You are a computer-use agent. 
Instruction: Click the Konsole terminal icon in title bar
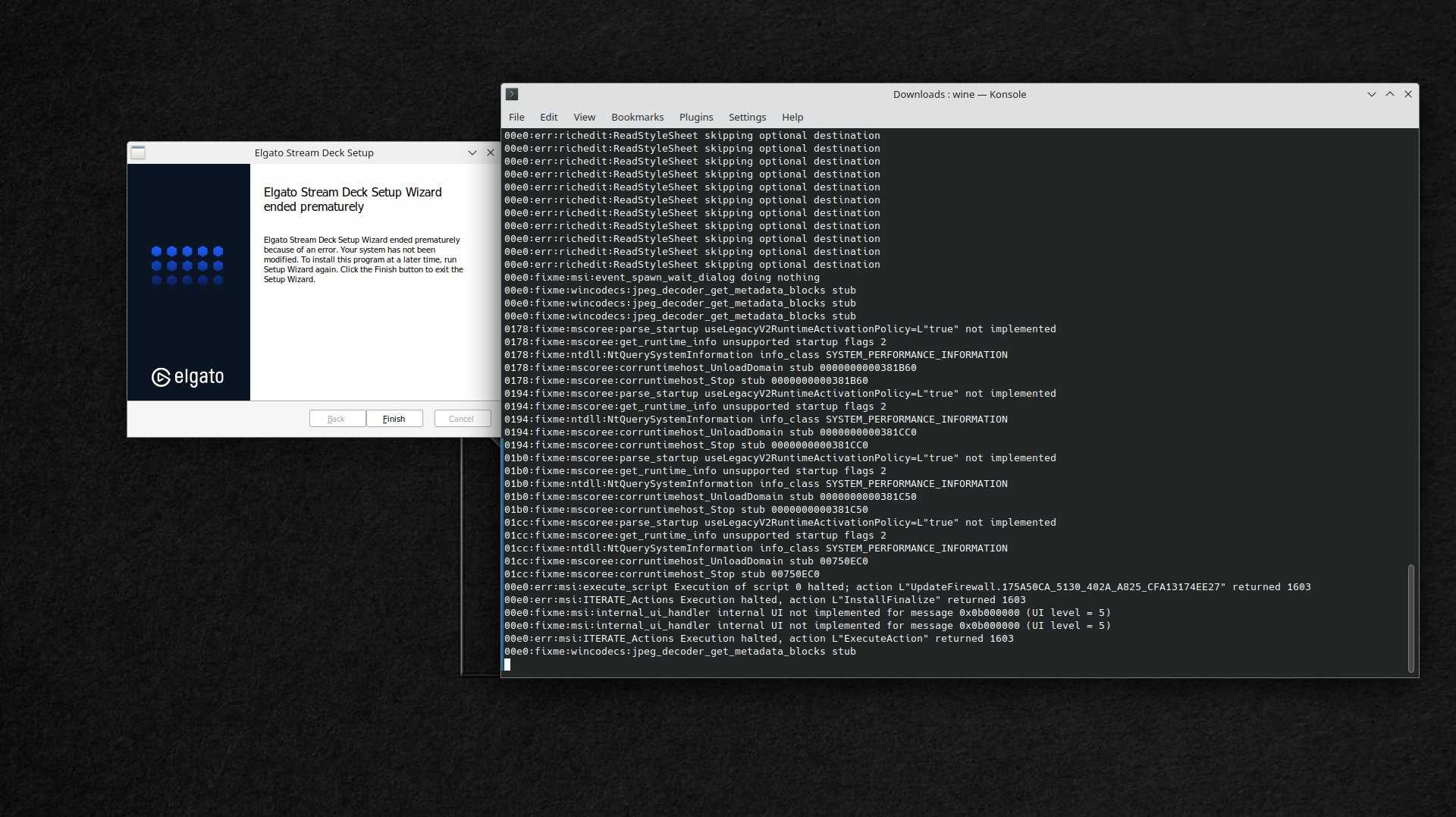pos(512,94)
